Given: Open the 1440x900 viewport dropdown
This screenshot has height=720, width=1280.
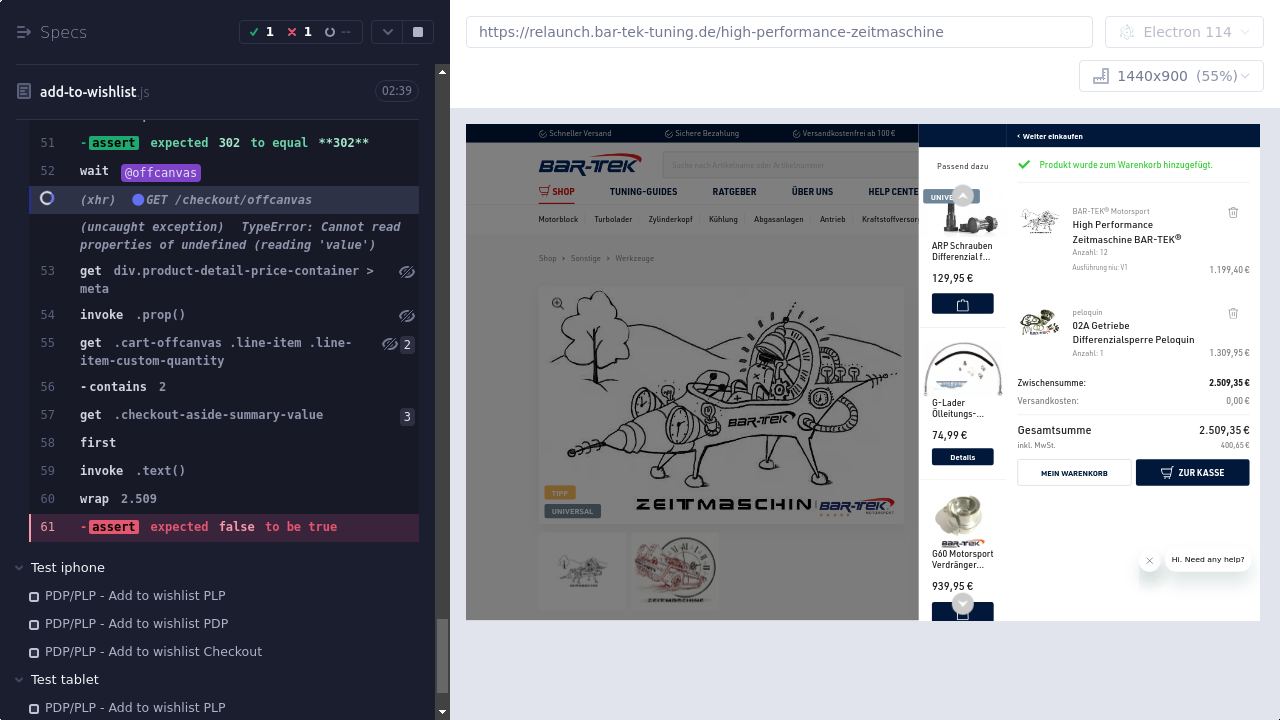Looking at the screenshot, I should pyautogui.click(x=1170, y=76).
